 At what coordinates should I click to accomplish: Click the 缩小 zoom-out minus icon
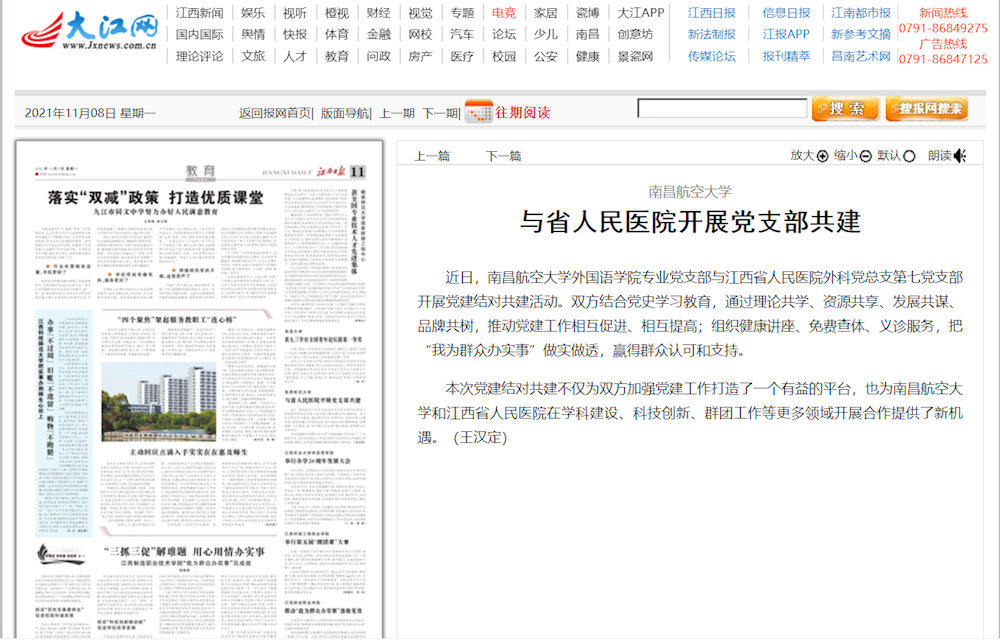click(x=866, y=156)
